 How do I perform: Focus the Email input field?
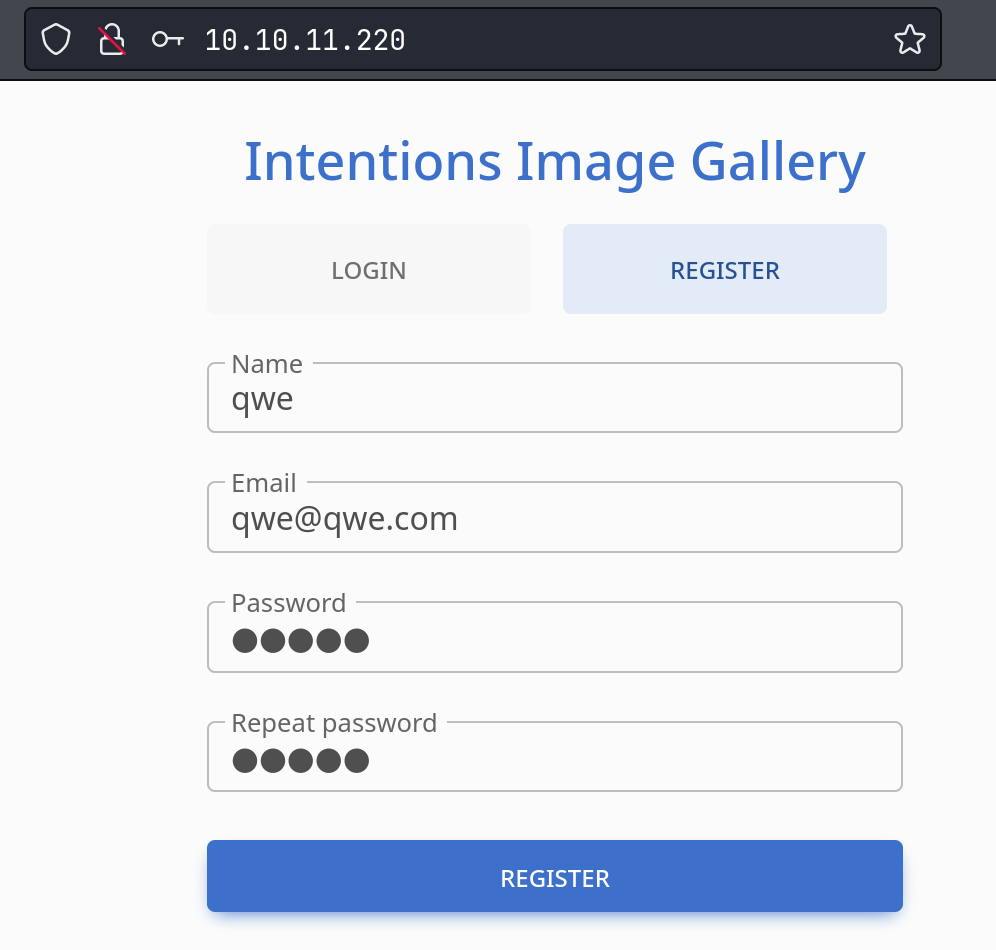click(x=555, y=518)
